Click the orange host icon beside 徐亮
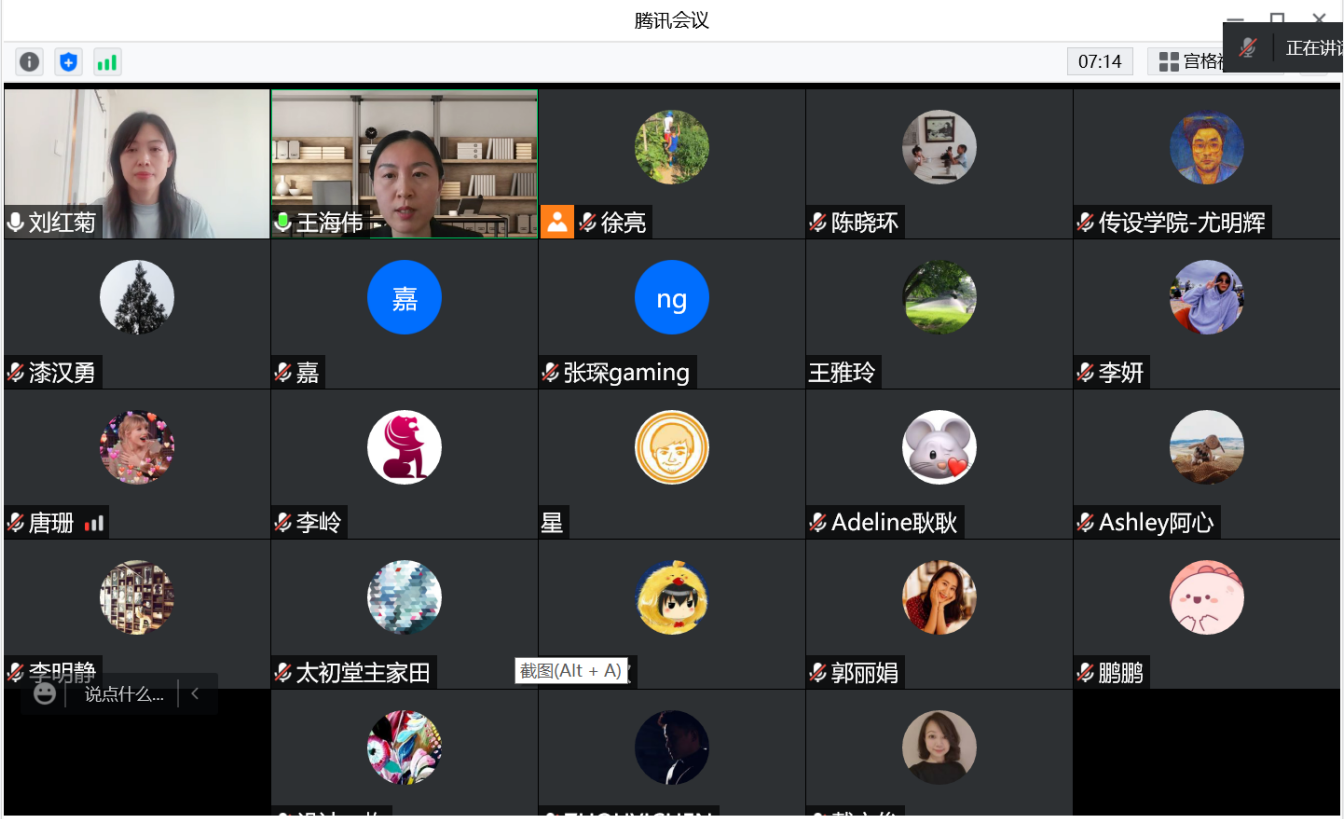The image size is (1344, 819). tap(557, 222)
